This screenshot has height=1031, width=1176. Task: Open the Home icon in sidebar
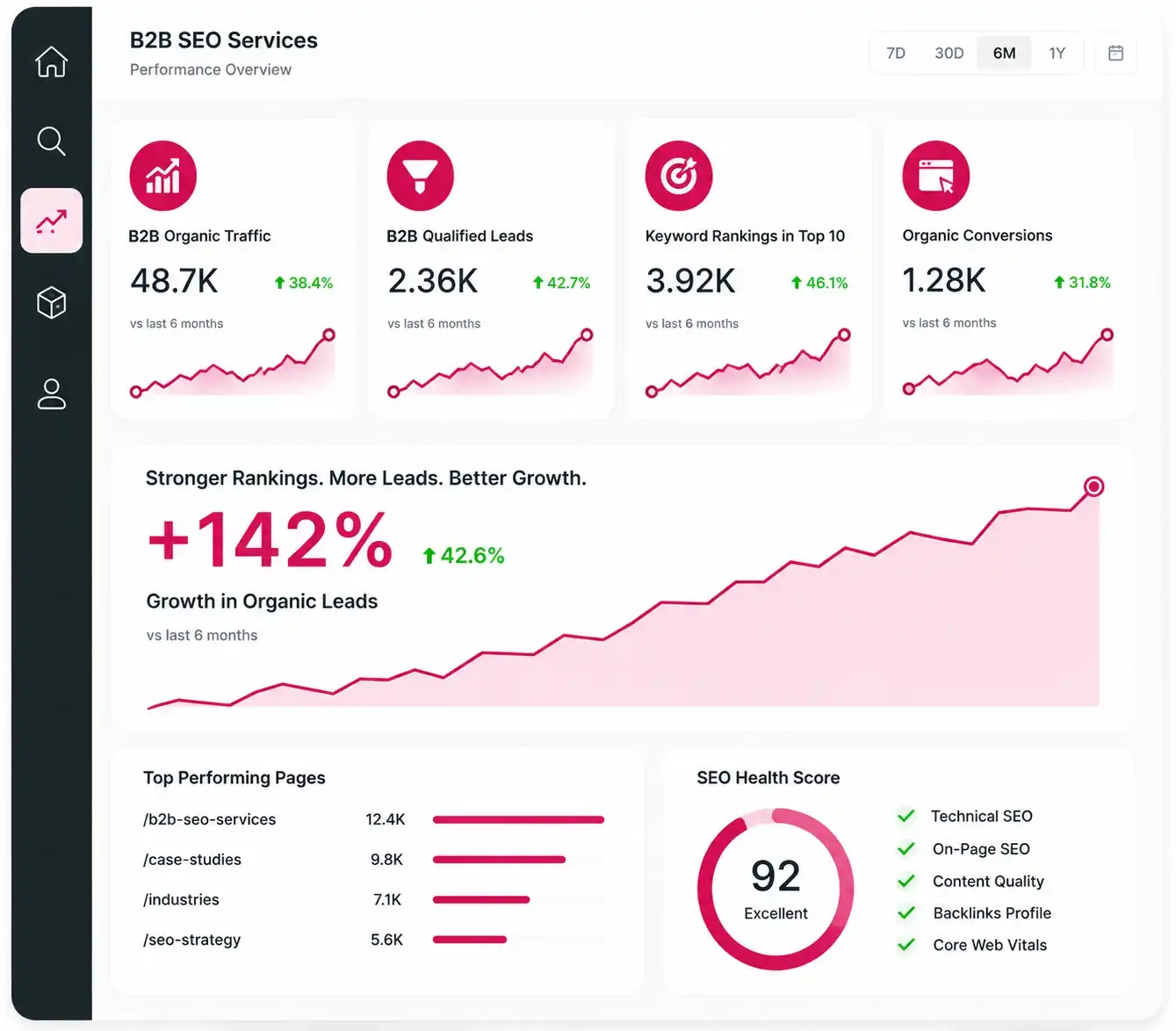51,61
